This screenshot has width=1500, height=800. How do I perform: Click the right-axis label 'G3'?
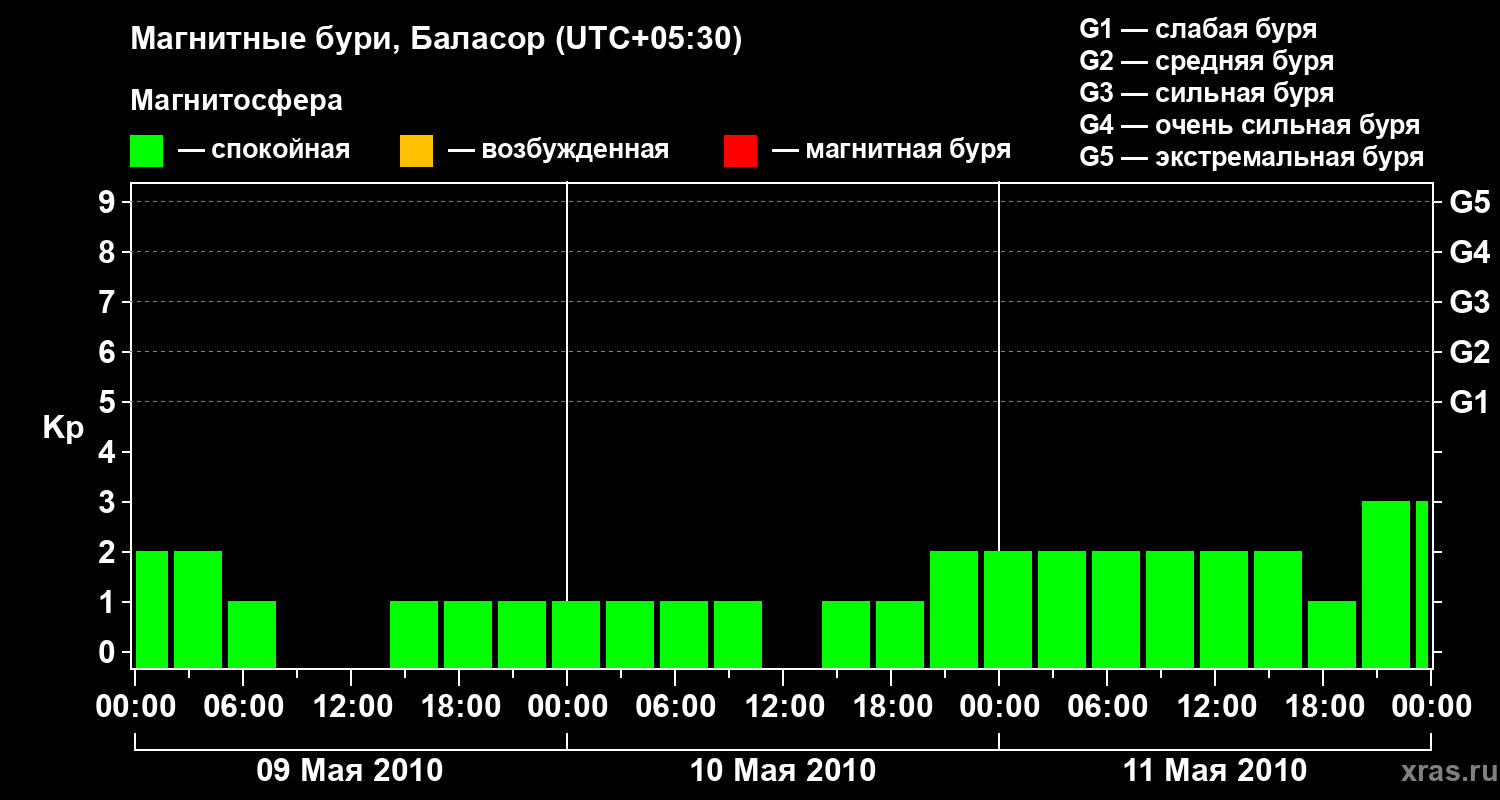pyautogui.click(x=1469, y=302)
